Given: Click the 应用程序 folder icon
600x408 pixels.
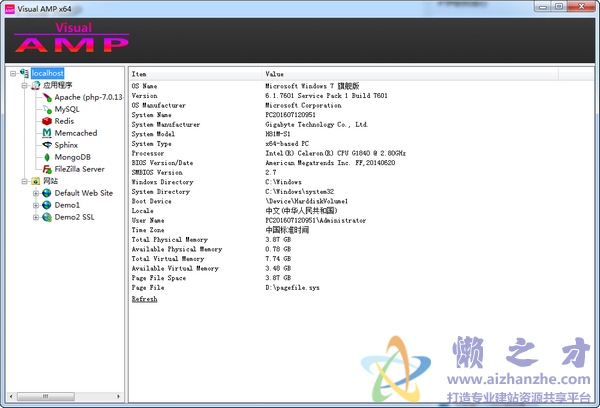Looking at the screenshot, I should pos(36,85).
